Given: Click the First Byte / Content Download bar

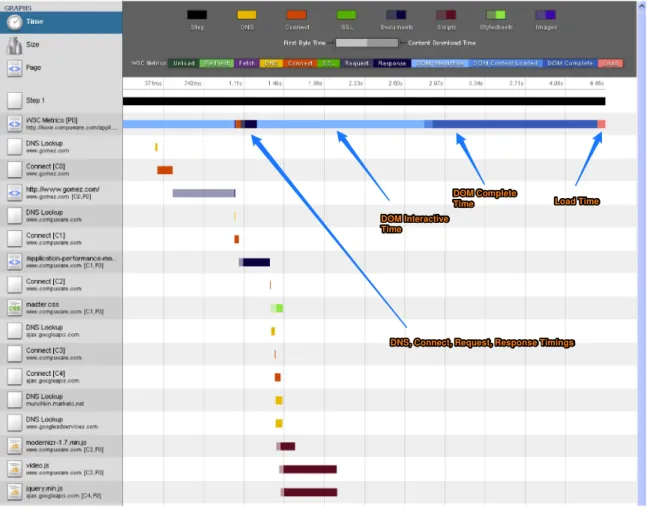Looking at the screenshot, I should click(x=367, y=43).
